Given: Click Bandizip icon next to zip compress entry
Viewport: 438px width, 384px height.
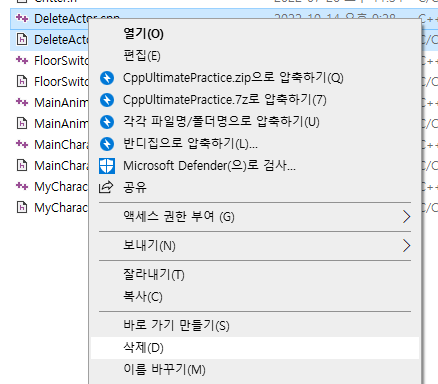Looking at the screenshot, I should (x=107, y=78).
